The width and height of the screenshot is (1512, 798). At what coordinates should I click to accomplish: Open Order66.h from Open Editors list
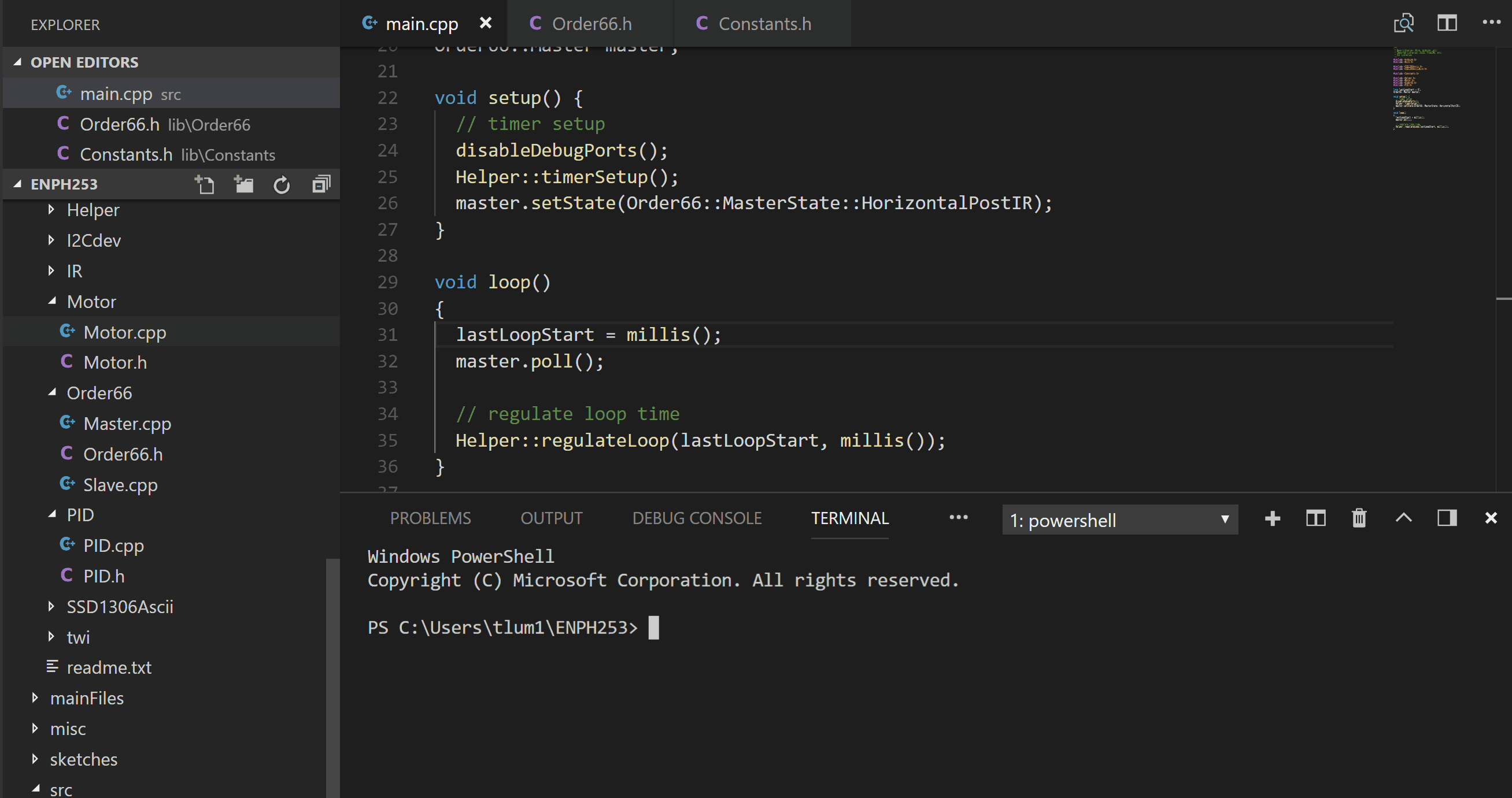click(171, 124)
